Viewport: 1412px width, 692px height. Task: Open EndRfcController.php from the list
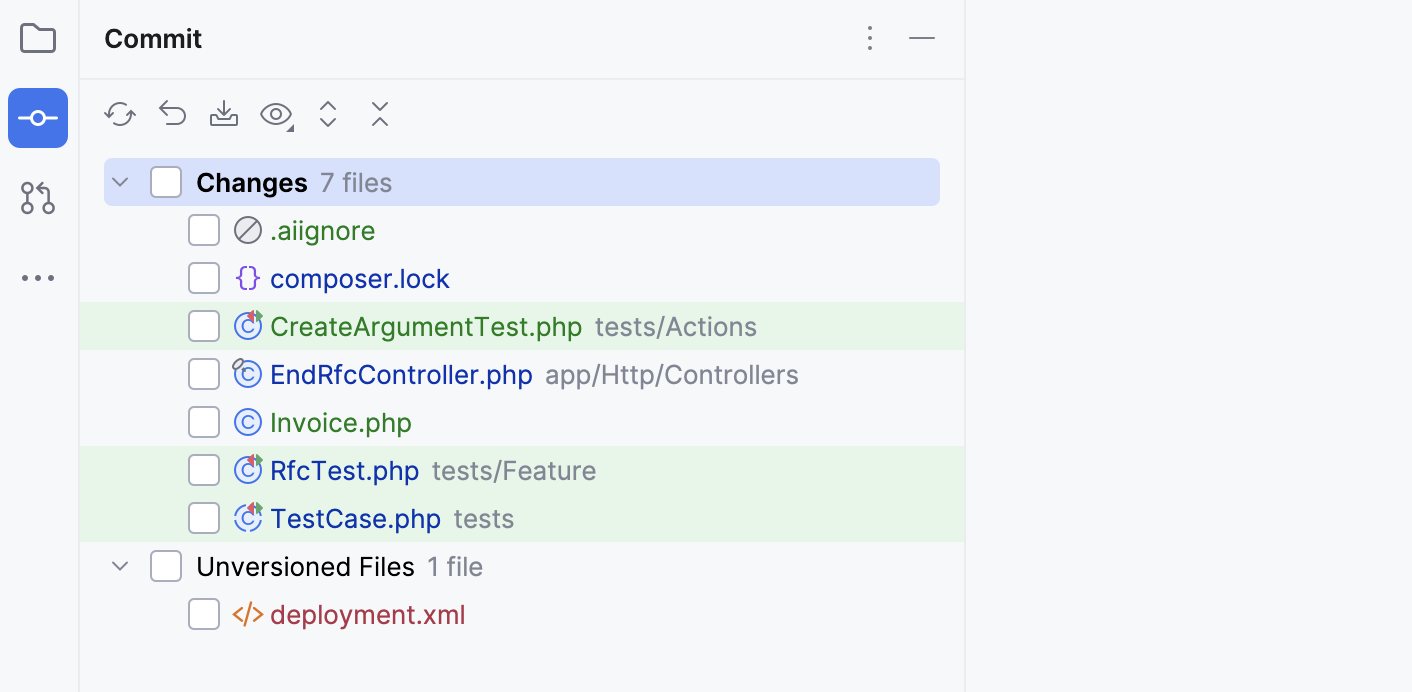pos(401,374)
